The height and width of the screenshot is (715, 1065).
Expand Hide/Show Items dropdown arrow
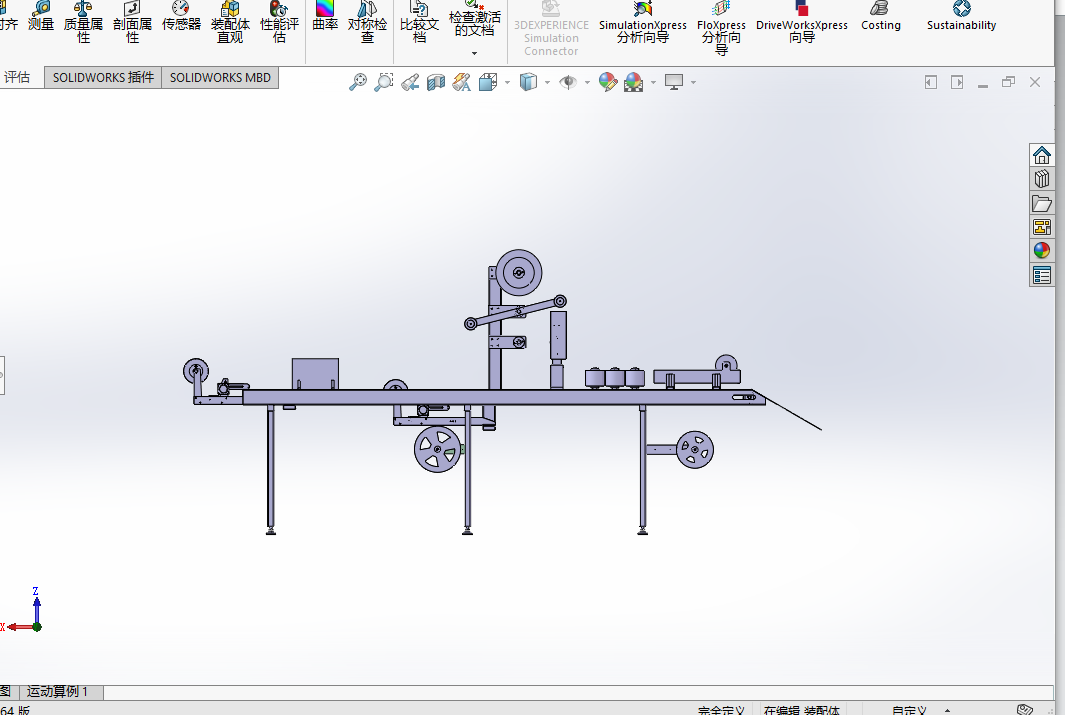588,83
